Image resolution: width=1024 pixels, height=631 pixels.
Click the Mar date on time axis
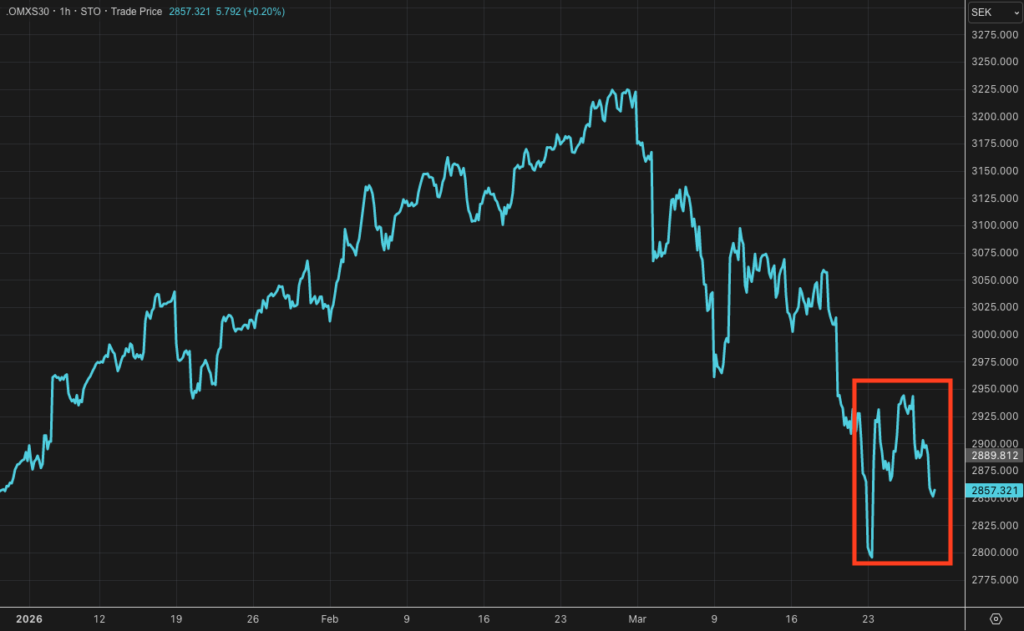pyautogui.click(x=637, y=619)
